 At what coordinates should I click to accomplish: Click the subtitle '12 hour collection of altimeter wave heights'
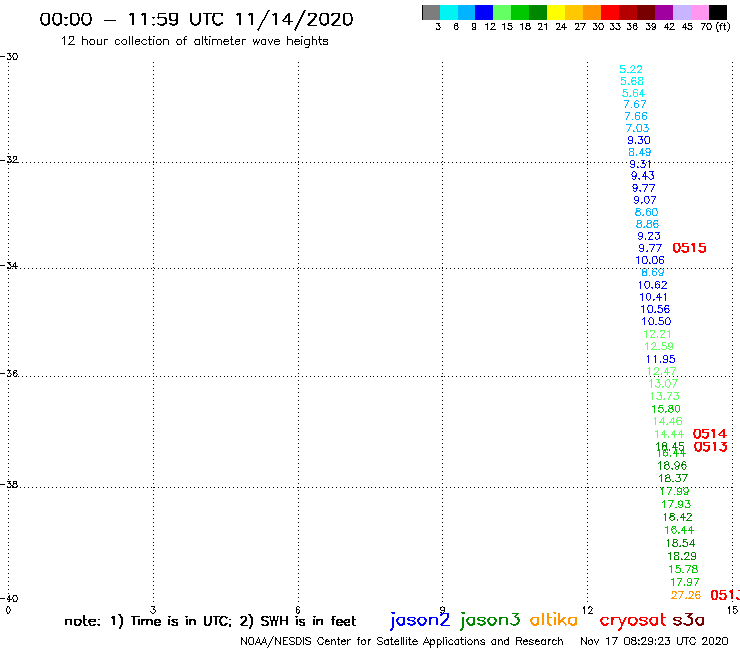point(194,41)
